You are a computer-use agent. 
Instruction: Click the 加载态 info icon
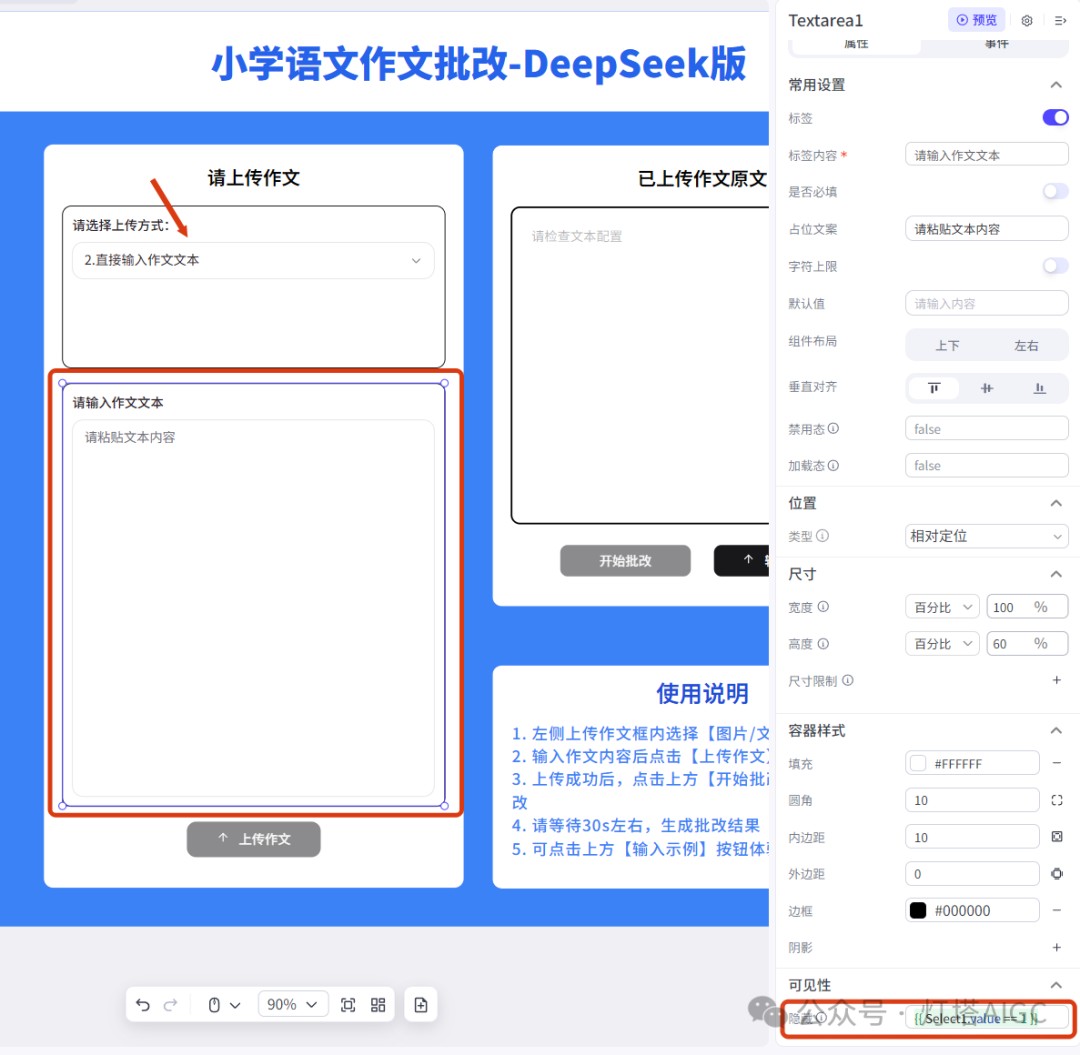(x=833, y=466)
